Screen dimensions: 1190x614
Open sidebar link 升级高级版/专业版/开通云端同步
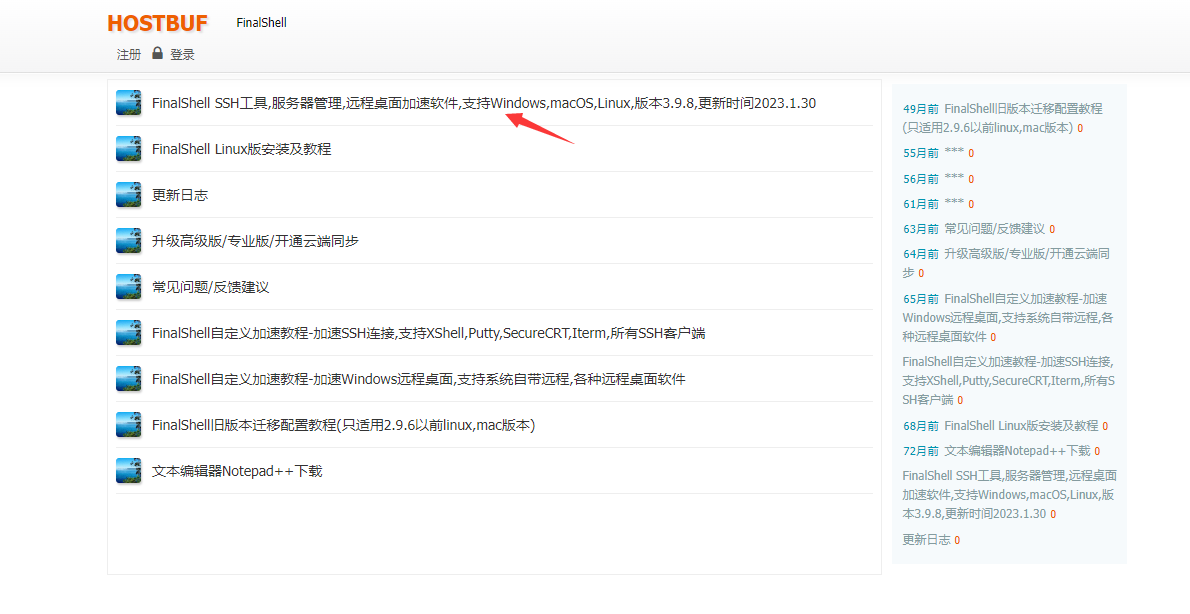1006,263
